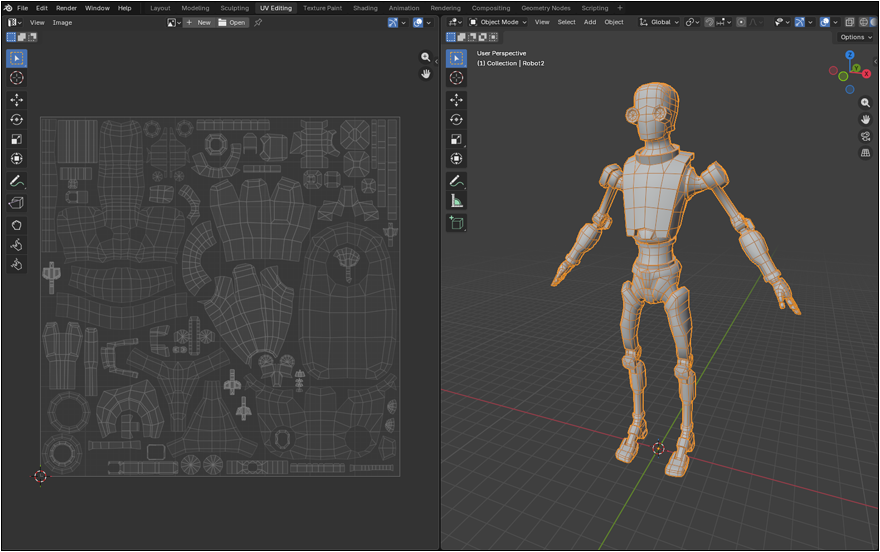Select the Measure tool in 3D viewport
The width and height of the screenshot is (880, 552).
coord(456,201)
